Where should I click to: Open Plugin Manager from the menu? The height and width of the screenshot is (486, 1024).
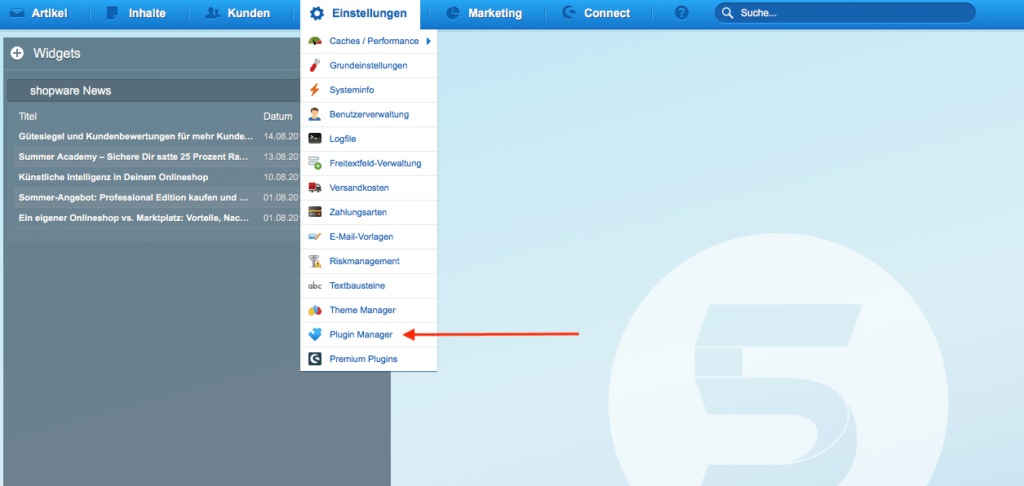(x=368, y=335)
